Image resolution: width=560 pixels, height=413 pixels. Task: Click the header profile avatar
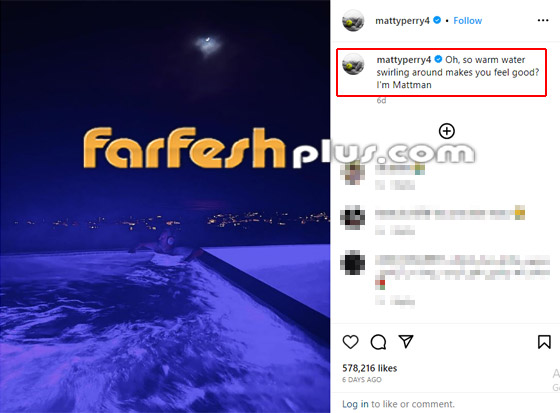tap(353, 21)
